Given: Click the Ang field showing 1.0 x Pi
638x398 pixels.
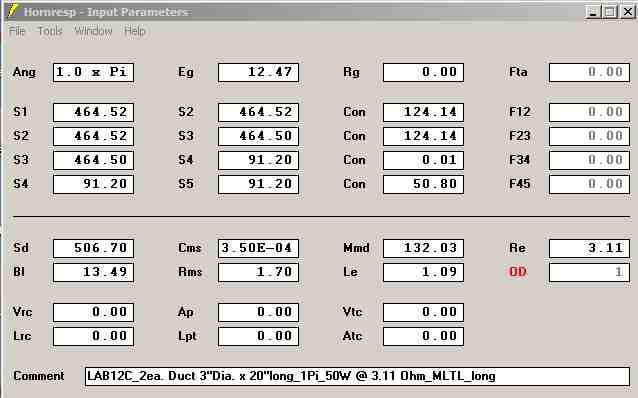Looking at the screenshot, I should coord(94,72).
